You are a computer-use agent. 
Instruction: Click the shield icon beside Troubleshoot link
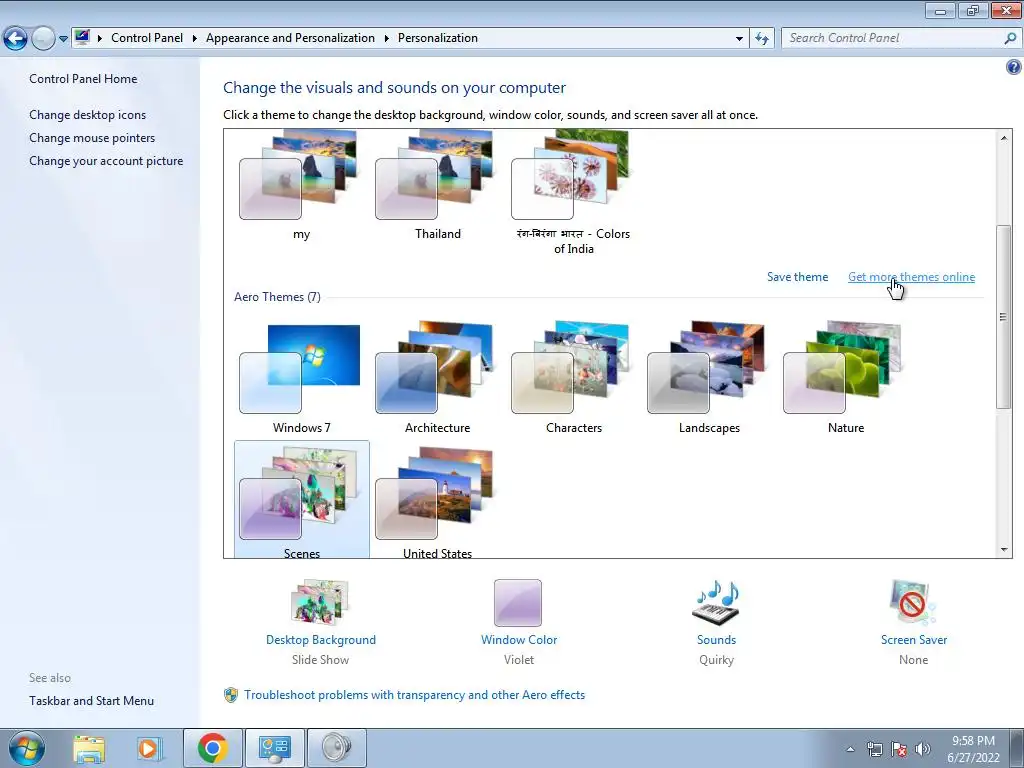point(231,695)
